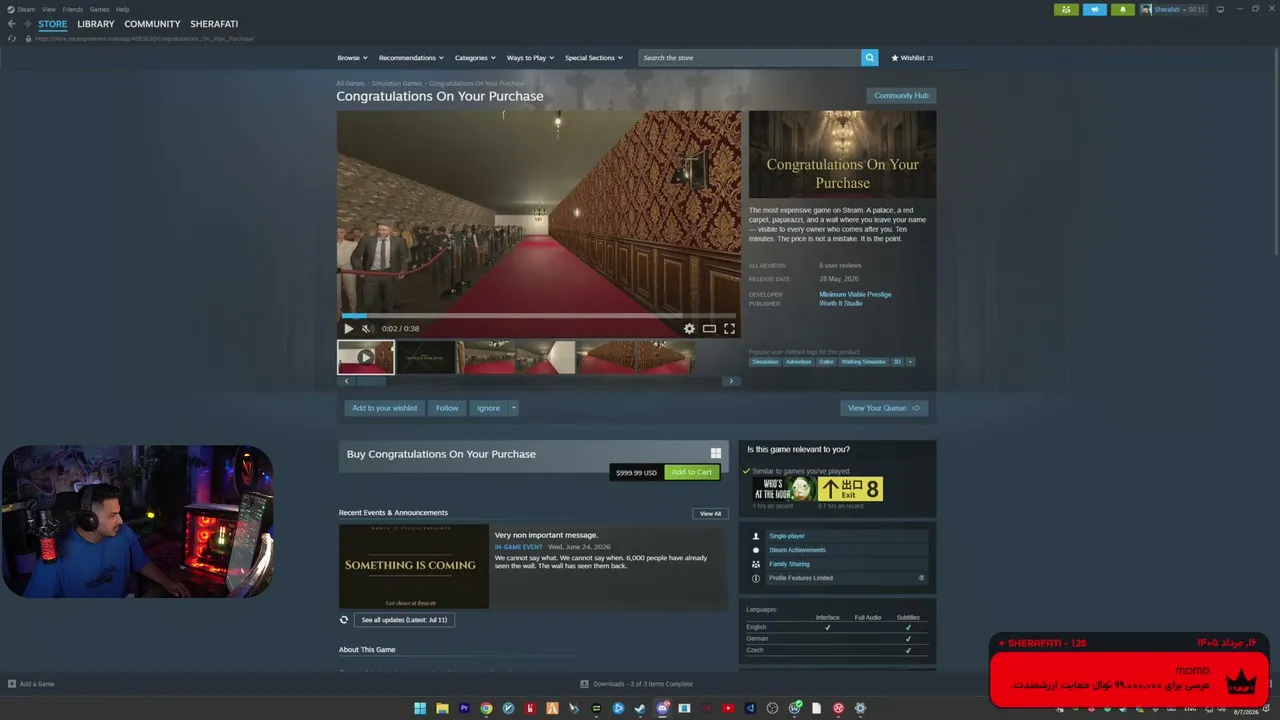
Task: Click Add to your wishlist
Action: tap(385, 408)
